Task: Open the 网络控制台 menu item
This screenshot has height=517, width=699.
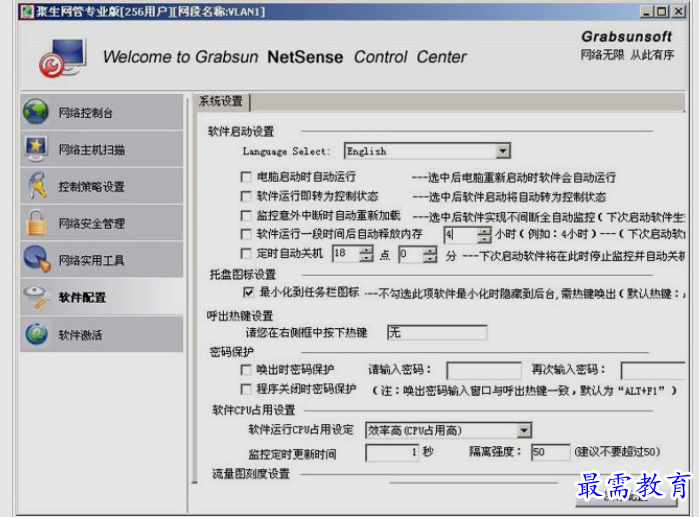Action: (102, 112)
